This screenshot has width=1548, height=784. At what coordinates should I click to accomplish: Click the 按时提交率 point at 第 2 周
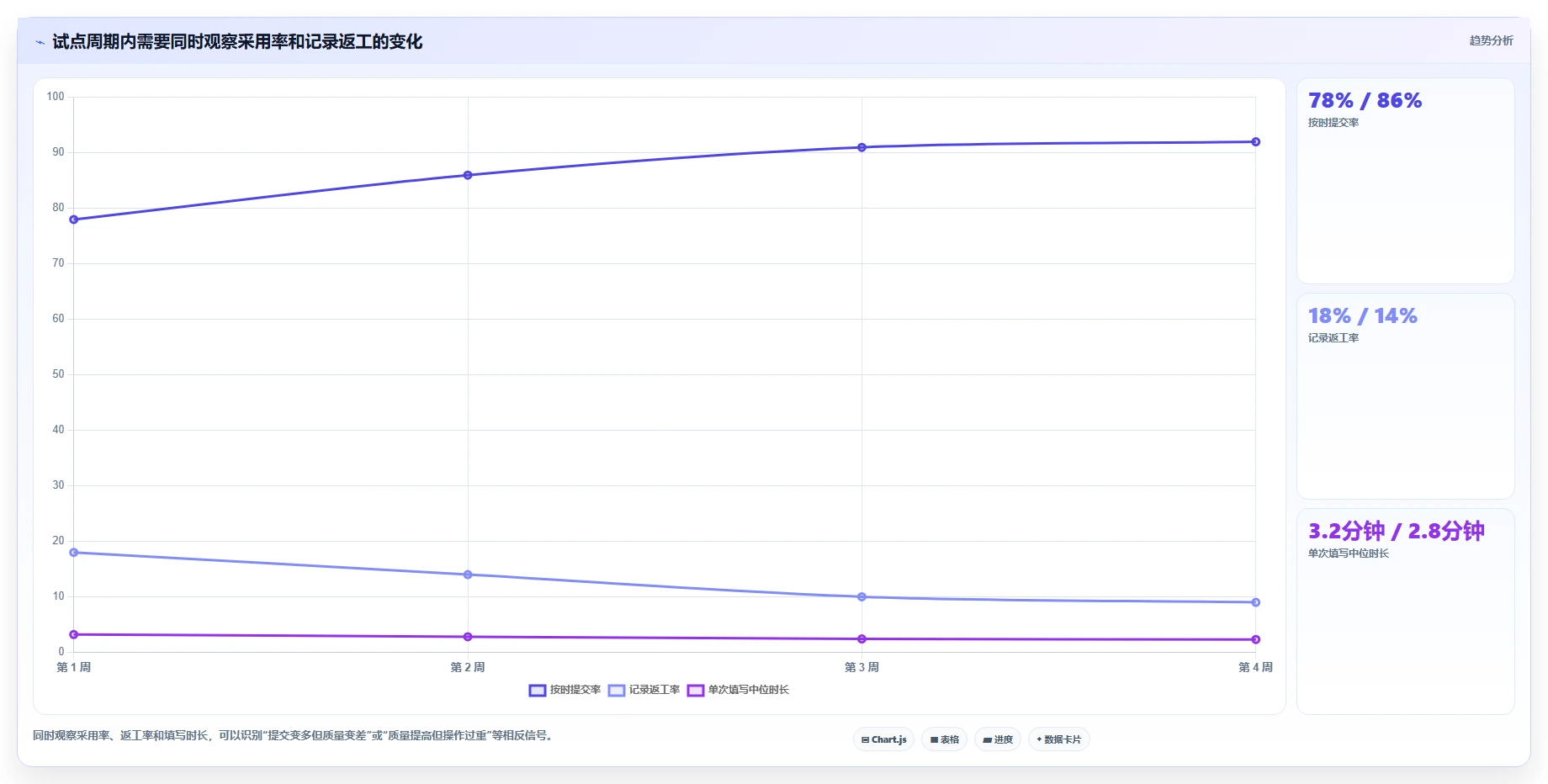coord(468,175)
